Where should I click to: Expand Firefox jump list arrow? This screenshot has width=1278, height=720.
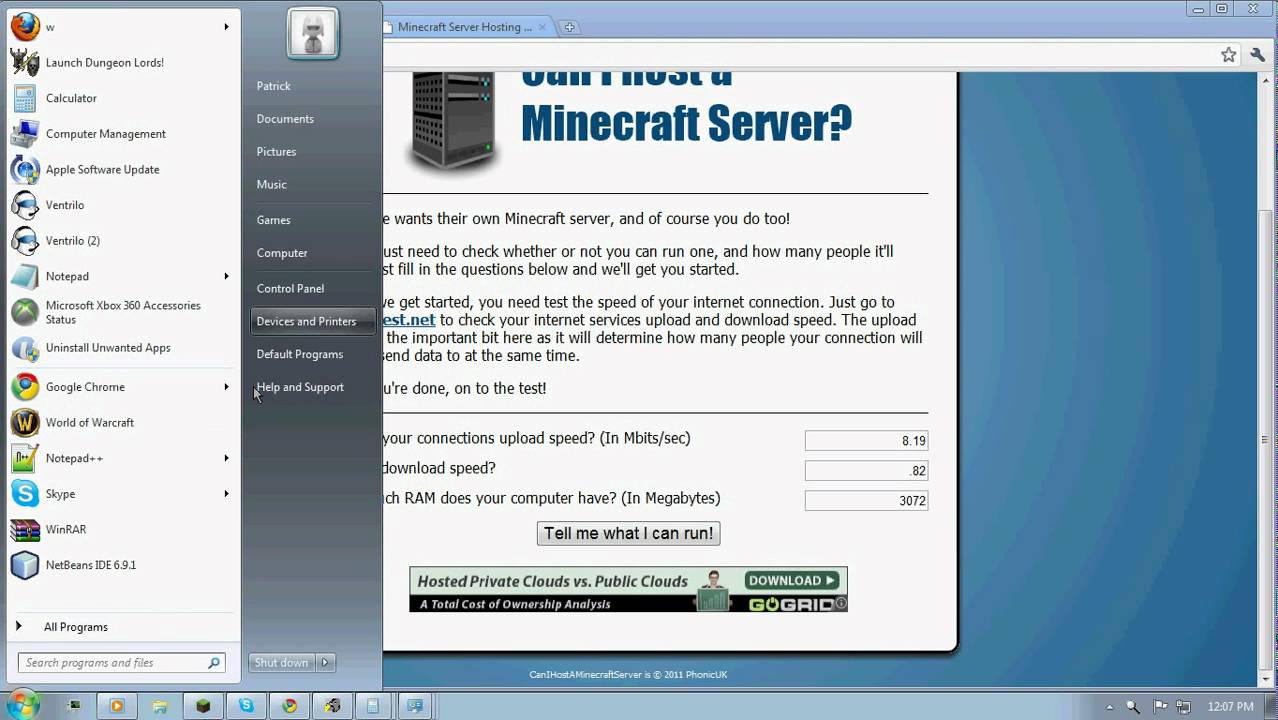click(226, 27)
